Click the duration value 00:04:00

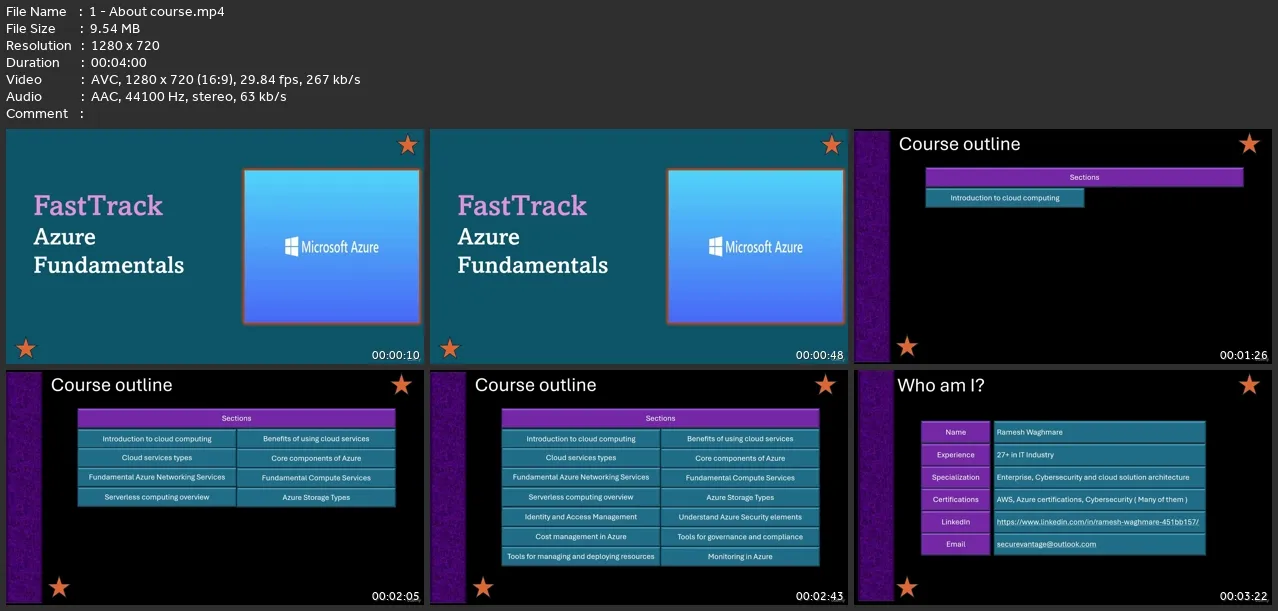pyautogui.click(x=119, y=63)
